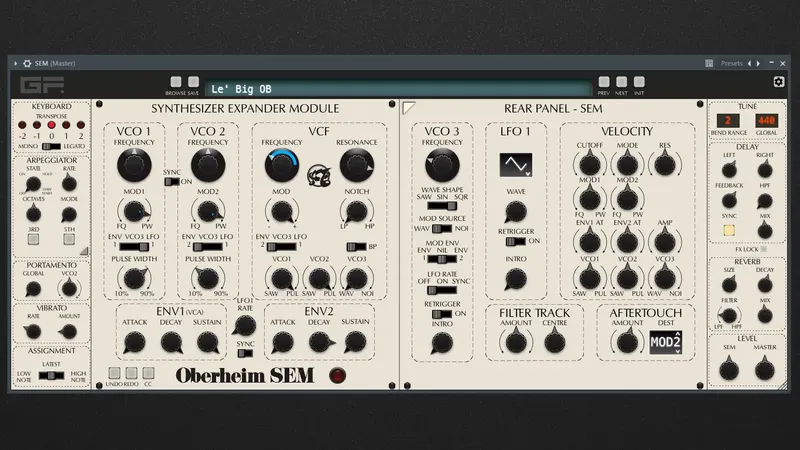Select next preset arrow in title bar
Viewport: 800px width, 450px height.
coord(758,63)
